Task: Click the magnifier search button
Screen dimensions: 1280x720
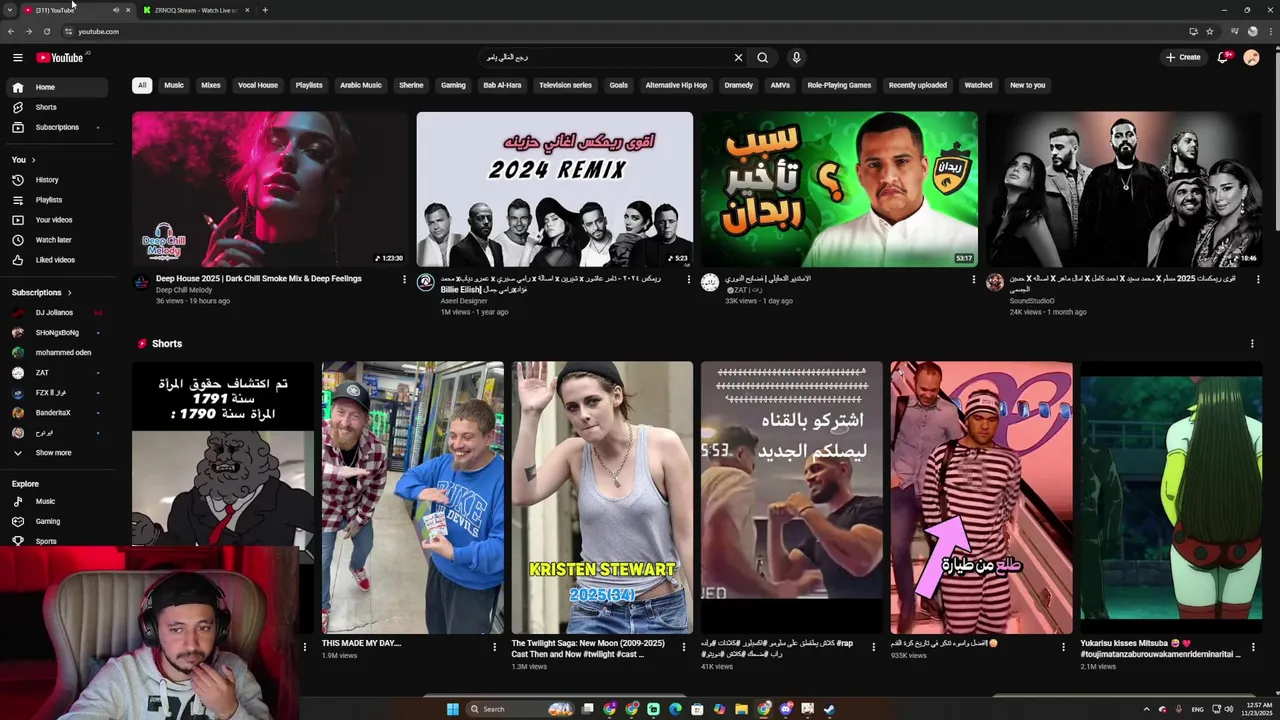Action: [x=762, y=58]
